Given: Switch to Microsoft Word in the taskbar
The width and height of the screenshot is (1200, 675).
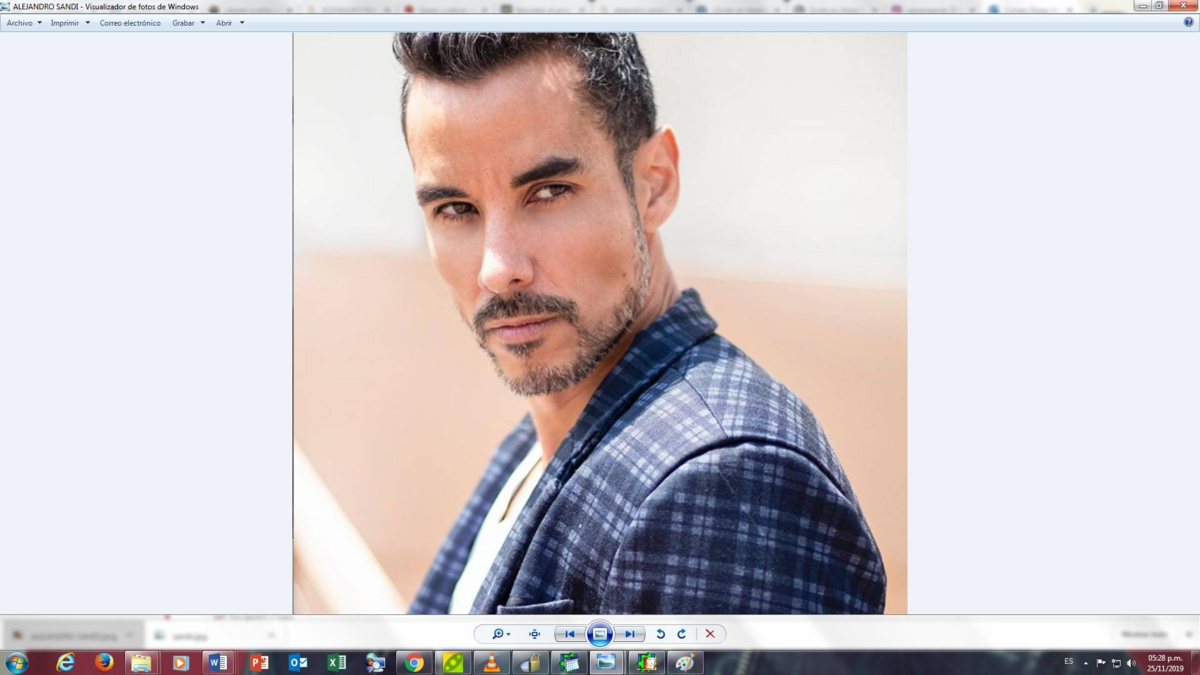Looking at the screenshot, I should 218,663.
